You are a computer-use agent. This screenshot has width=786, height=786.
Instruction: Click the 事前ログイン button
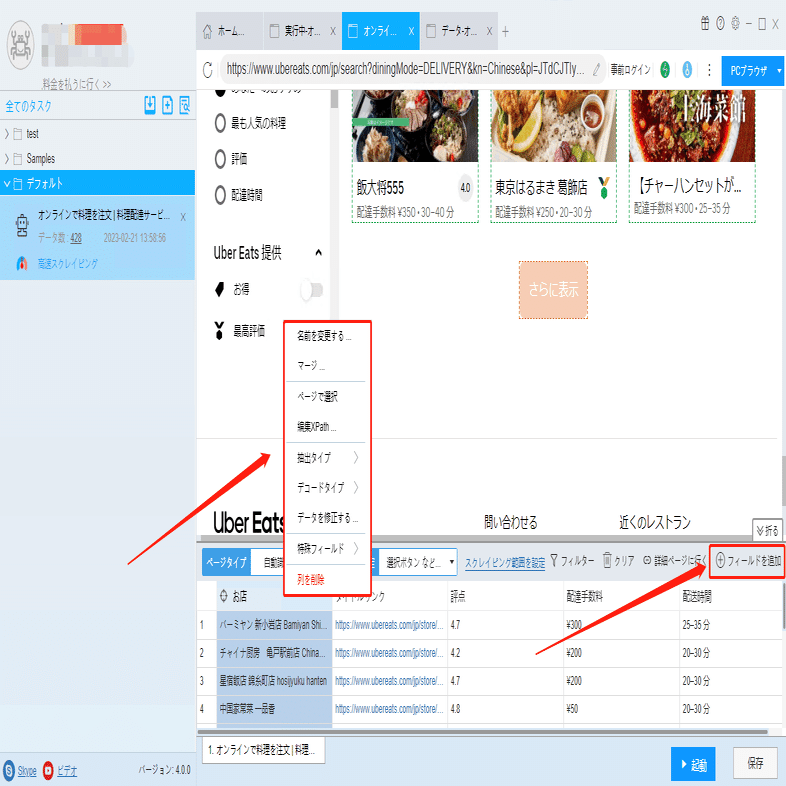(631, 70)
